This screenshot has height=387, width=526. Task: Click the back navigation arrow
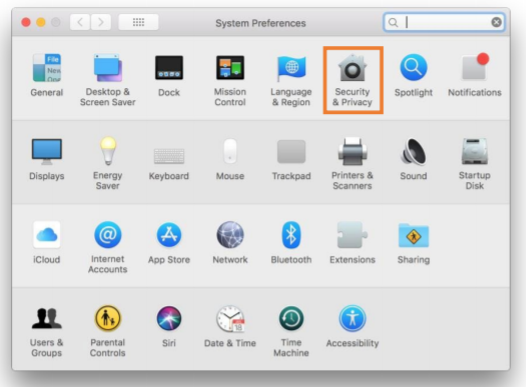click(80, 22)
